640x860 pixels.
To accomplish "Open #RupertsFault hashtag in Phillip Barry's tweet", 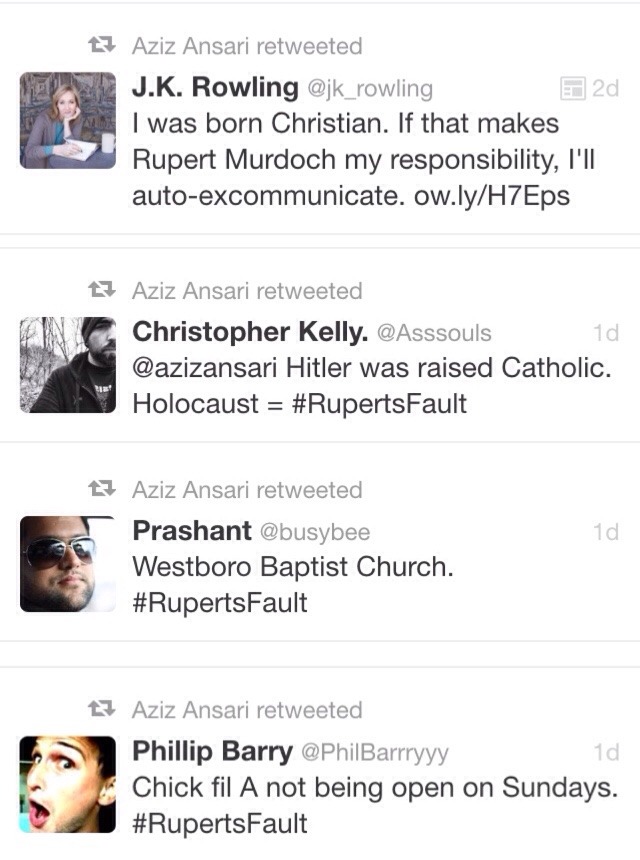I will pos(220,823).
